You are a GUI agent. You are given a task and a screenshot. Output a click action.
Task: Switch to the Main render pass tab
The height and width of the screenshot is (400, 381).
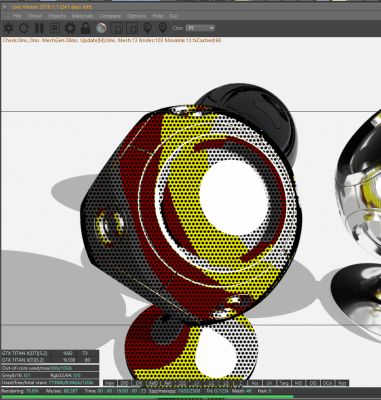coord(110,383)
